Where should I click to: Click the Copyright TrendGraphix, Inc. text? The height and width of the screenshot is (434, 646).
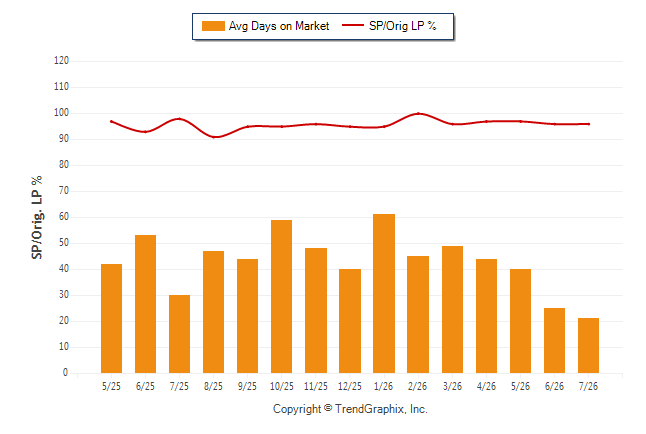pyautogui.click(x=350, y=409)
